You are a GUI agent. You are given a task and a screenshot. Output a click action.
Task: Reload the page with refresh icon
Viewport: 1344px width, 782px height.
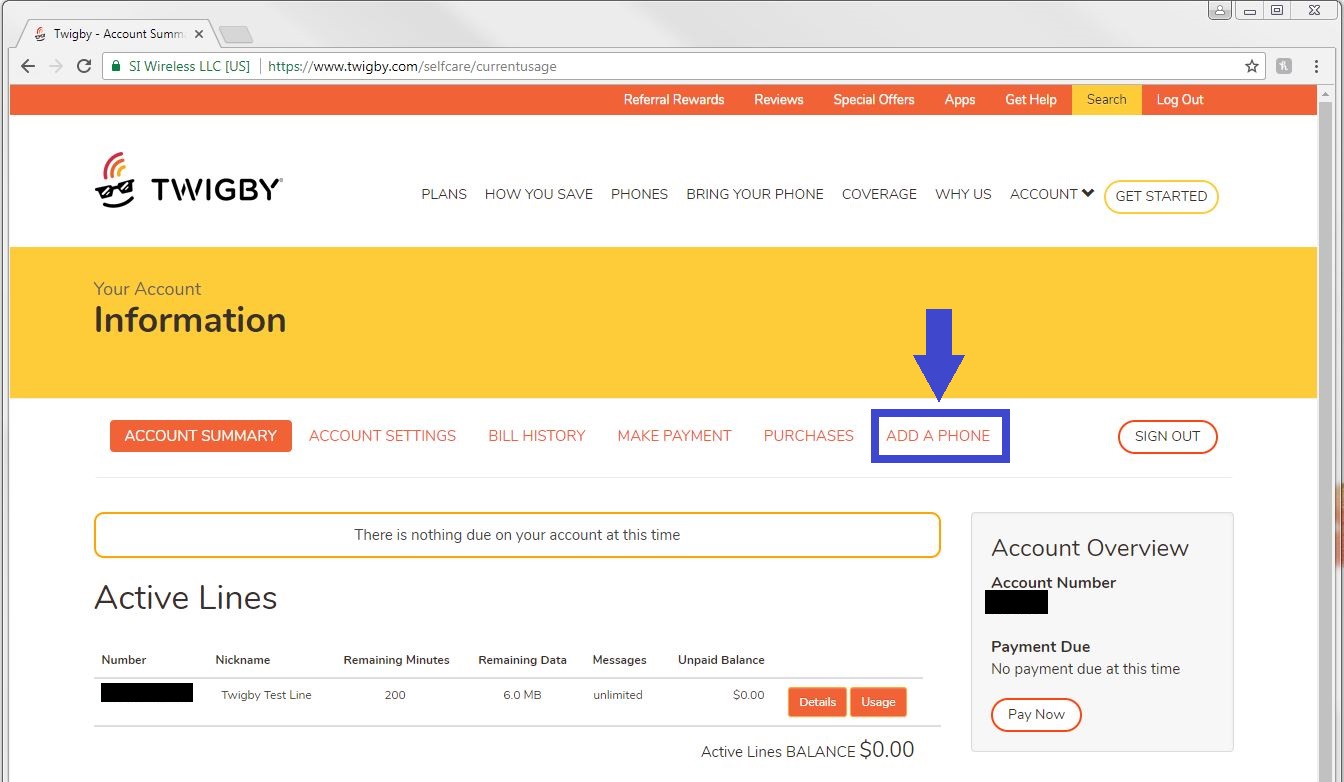point(84,66)
